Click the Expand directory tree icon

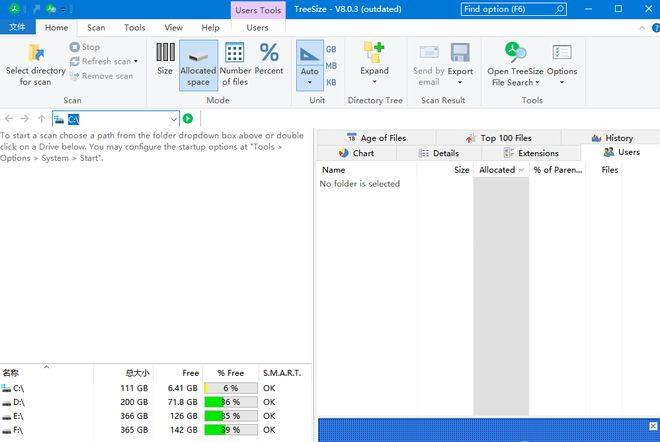(x=374, y=52)
